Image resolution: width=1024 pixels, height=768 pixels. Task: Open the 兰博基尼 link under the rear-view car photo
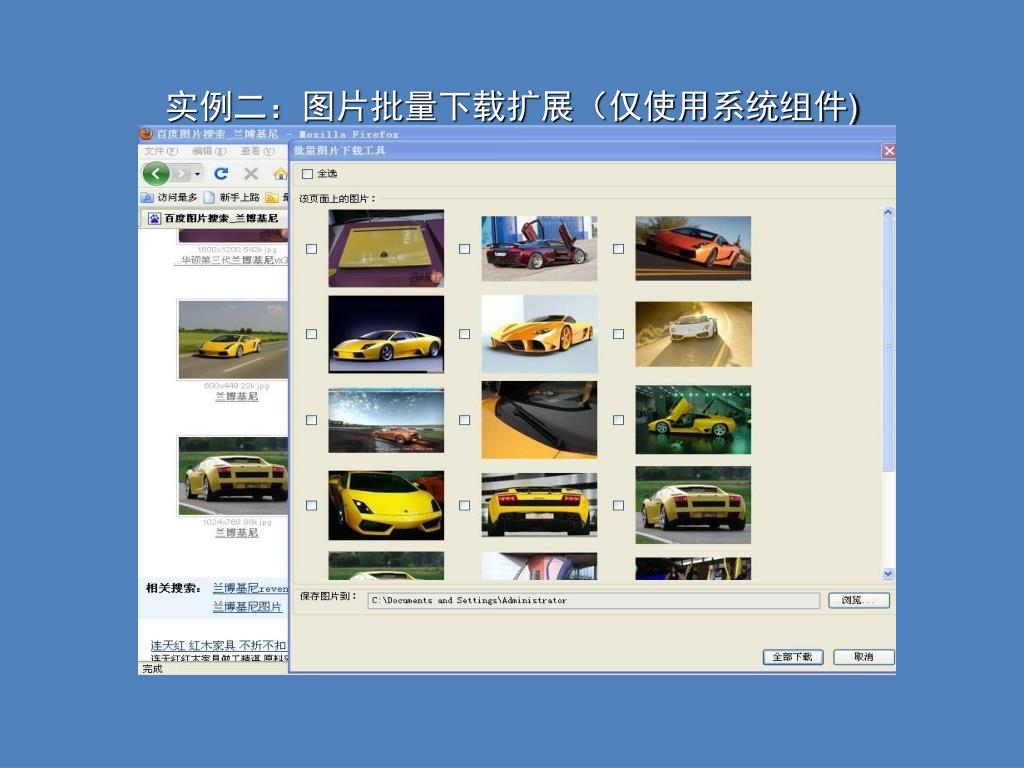coord(236,533)
